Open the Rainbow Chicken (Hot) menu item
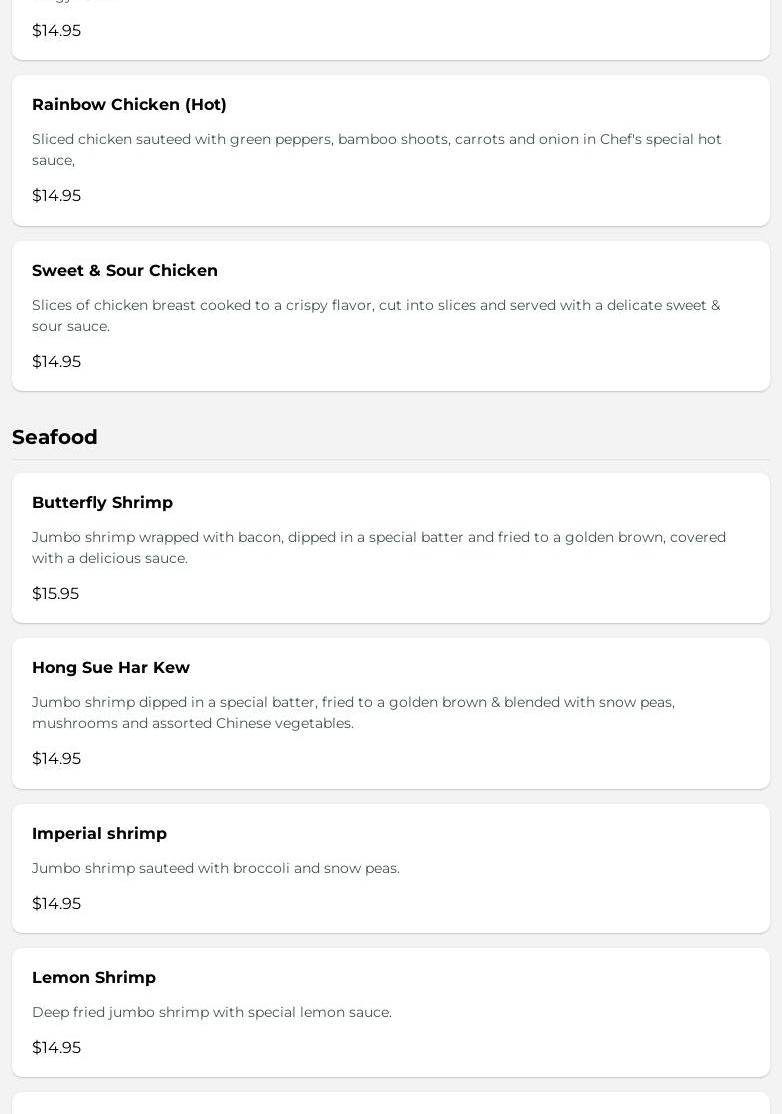 tap(129, 105)
